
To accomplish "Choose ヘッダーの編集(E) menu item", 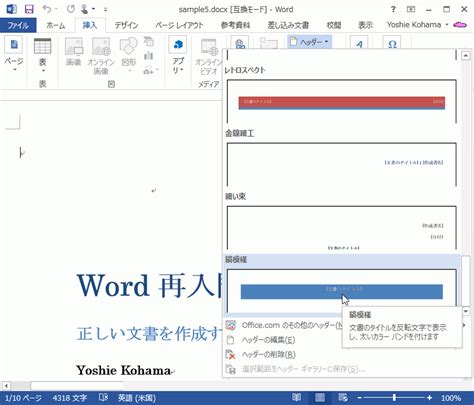I will pos(269,340).
